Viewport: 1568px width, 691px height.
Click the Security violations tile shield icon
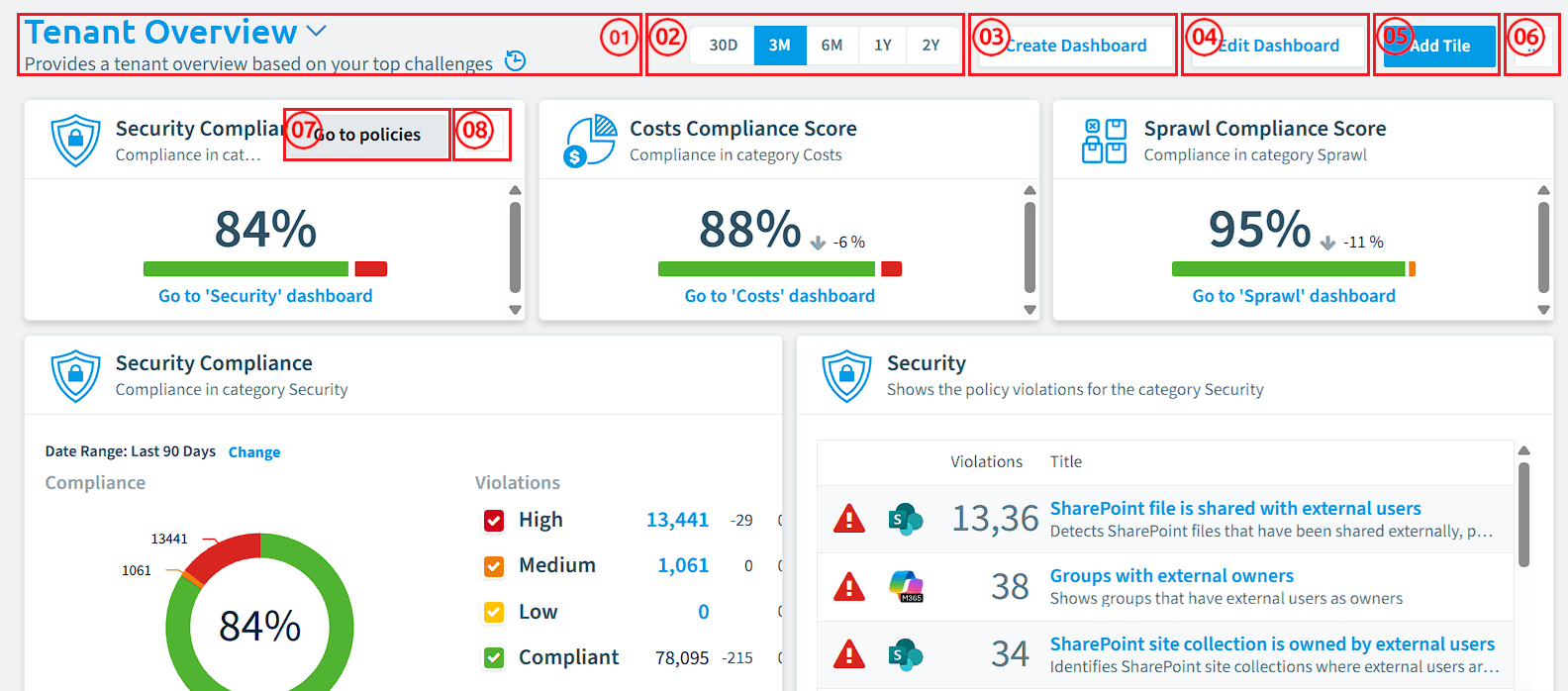coord(847,376)
